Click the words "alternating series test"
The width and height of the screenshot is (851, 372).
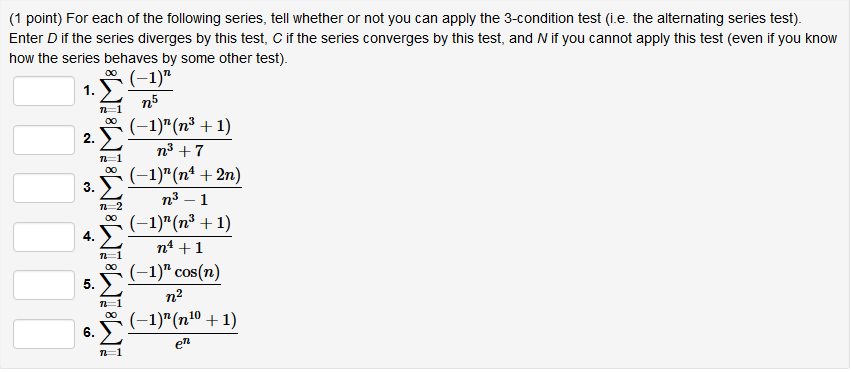click(x=727, y=19)
